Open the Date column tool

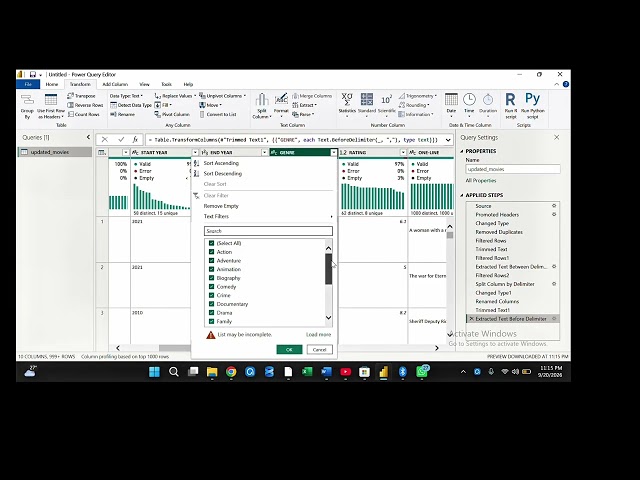[x=451, y=104]
